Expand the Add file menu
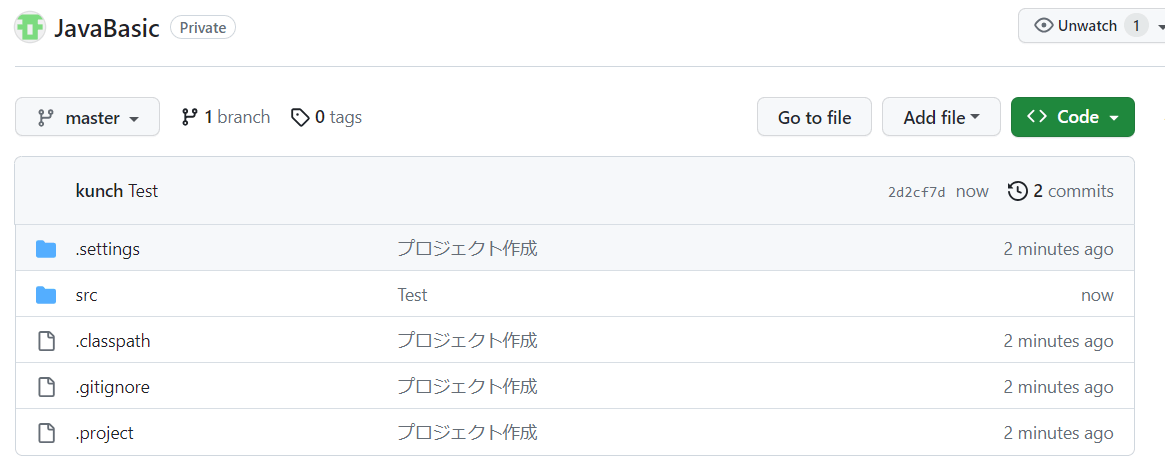 click(x=941, y=117)
